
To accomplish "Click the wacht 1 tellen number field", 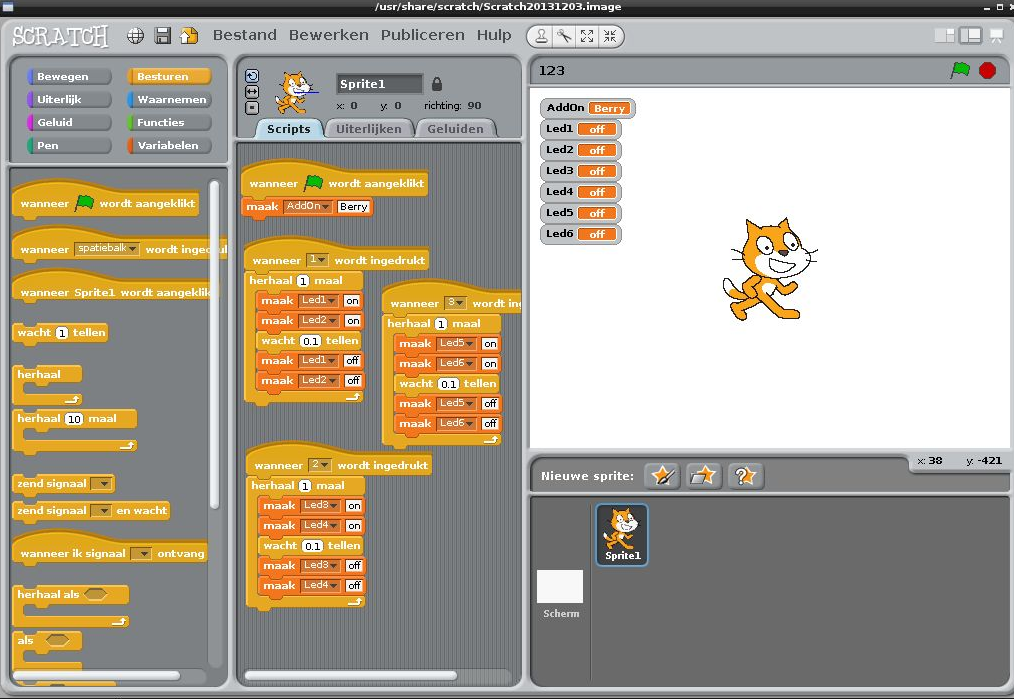I will click(x=62, y=333).
